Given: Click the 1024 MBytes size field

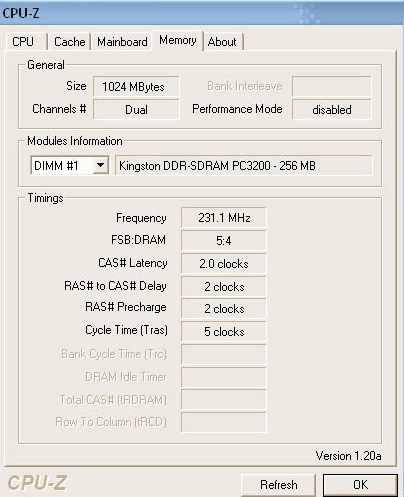Looking at the screenshot, I should [136, 87].
